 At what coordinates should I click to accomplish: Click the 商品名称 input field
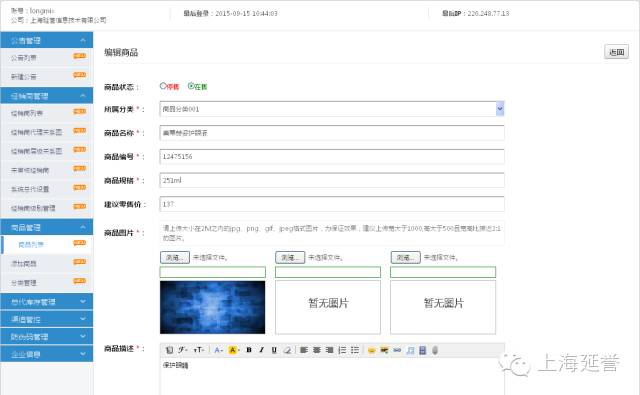point(332,133)
